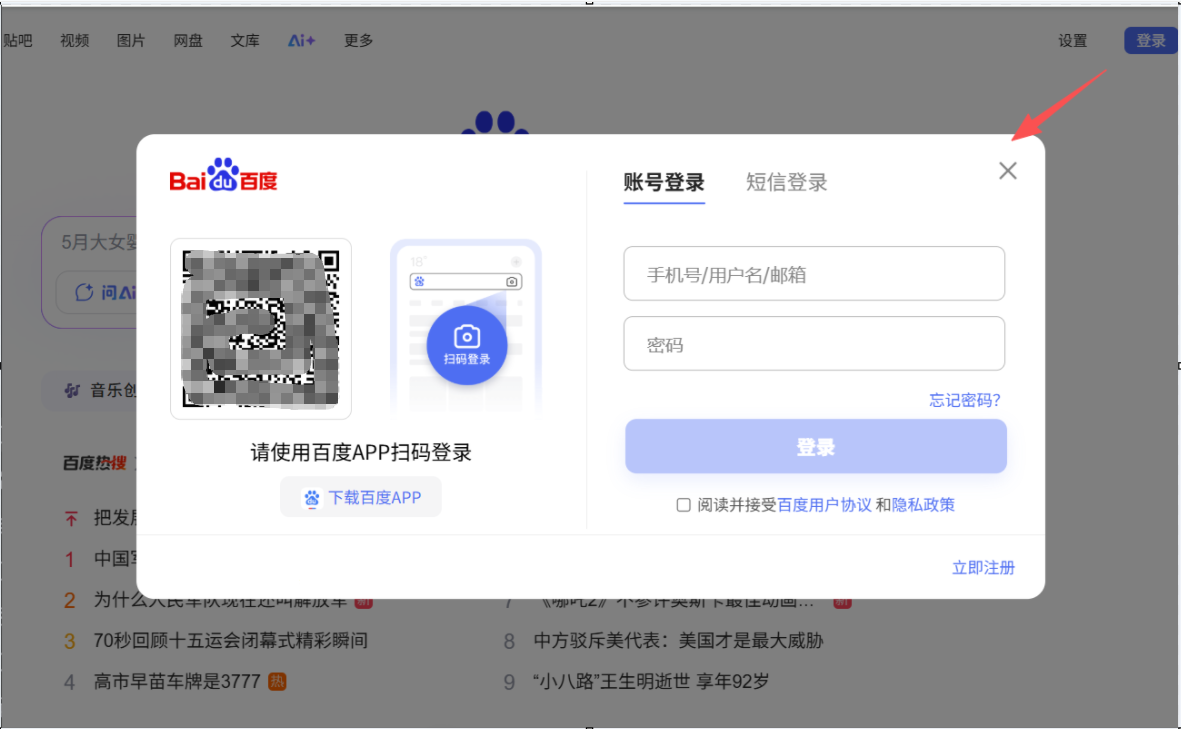Click the pinned-top arrow icon in hot list

[71, 518]
